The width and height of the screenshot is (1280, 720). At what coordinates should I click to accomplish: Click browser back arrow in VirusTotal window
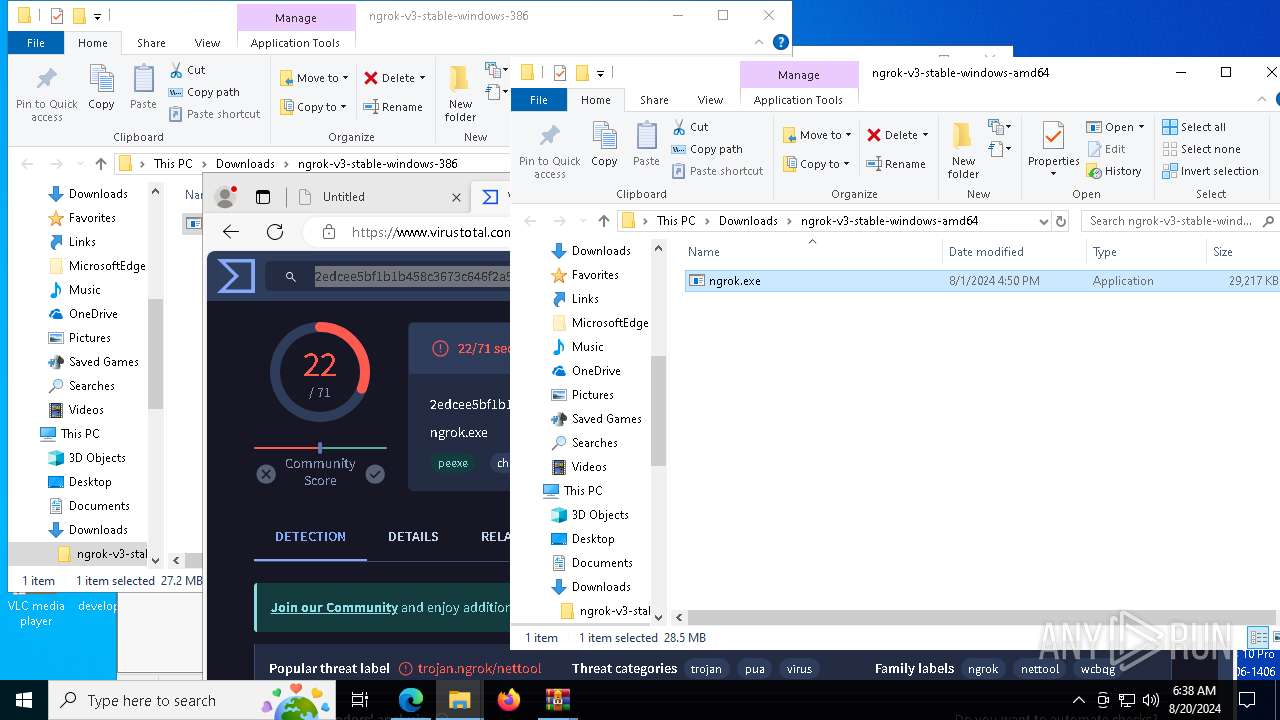point(231,232)
